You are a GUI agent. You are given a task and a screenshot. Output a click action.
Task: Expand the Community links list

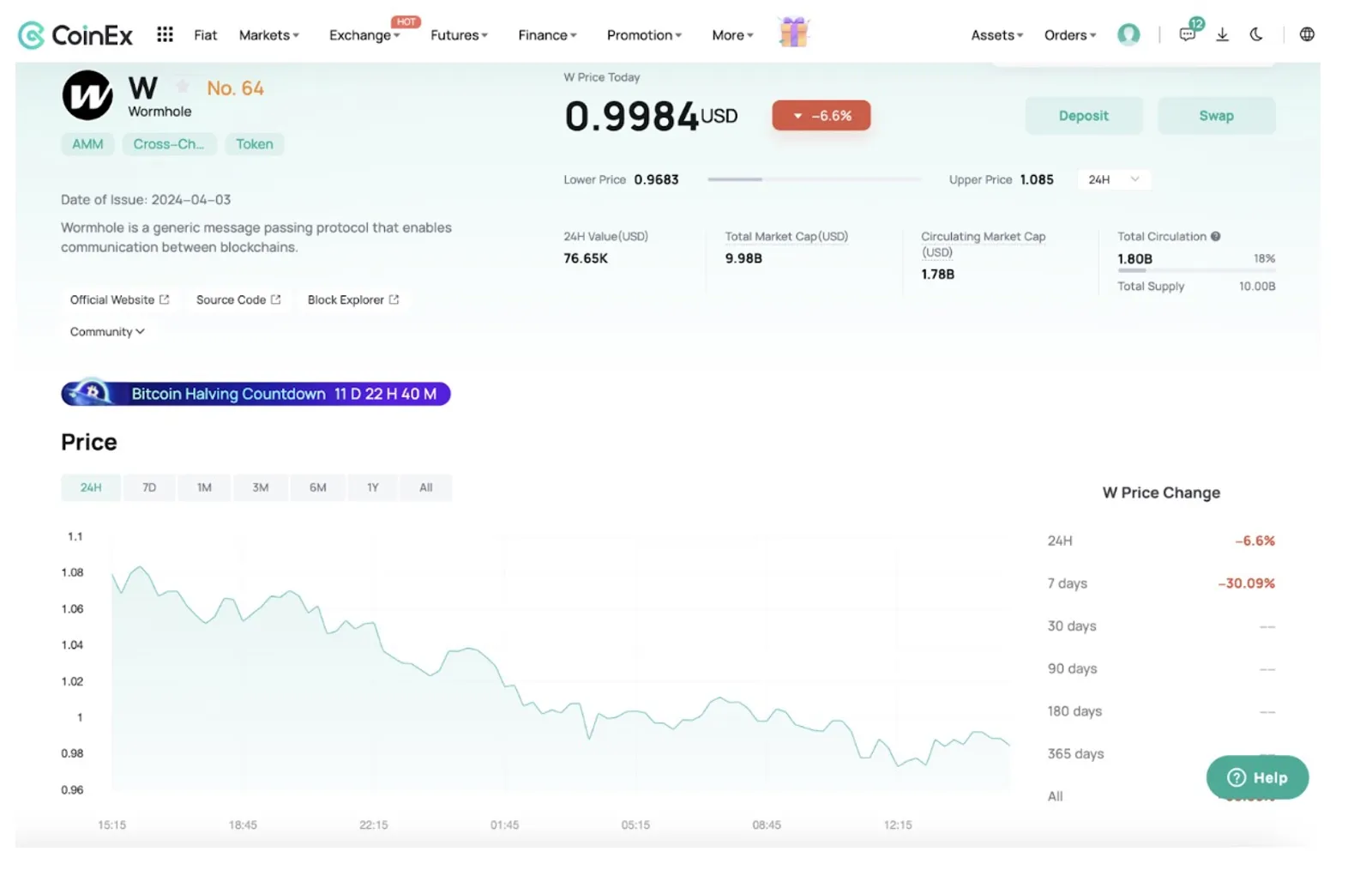click(107, 332)
